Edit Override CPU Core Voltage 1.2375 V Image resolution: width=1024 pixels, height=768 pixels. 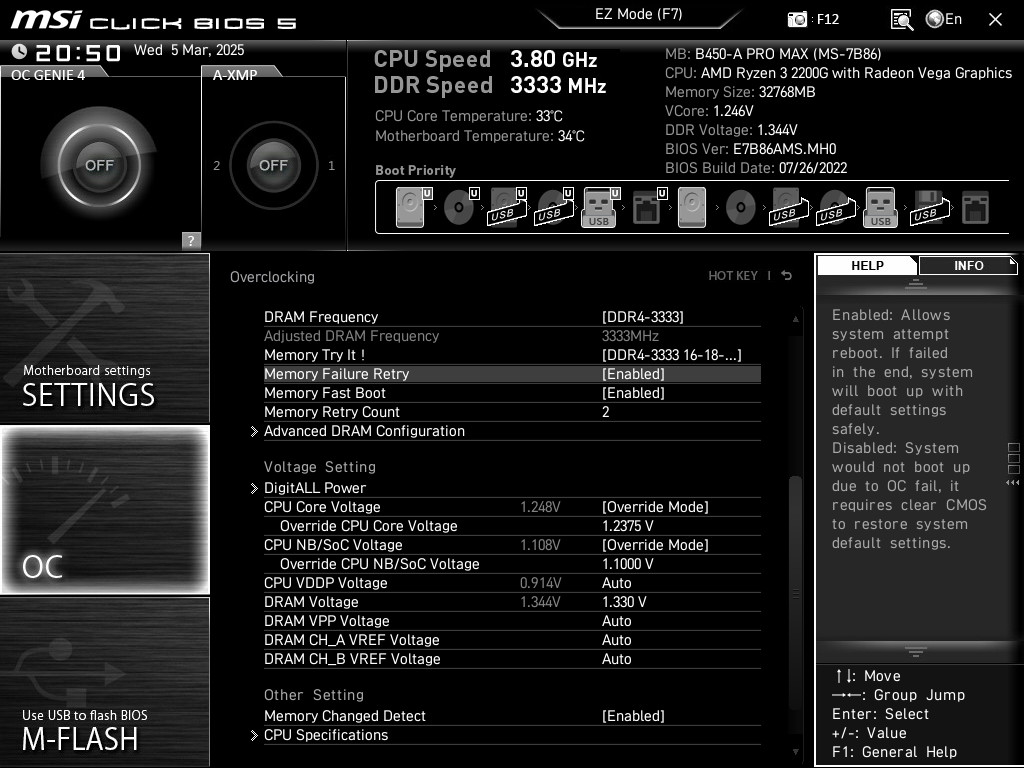pyautogui.click(x=628, y=526)
